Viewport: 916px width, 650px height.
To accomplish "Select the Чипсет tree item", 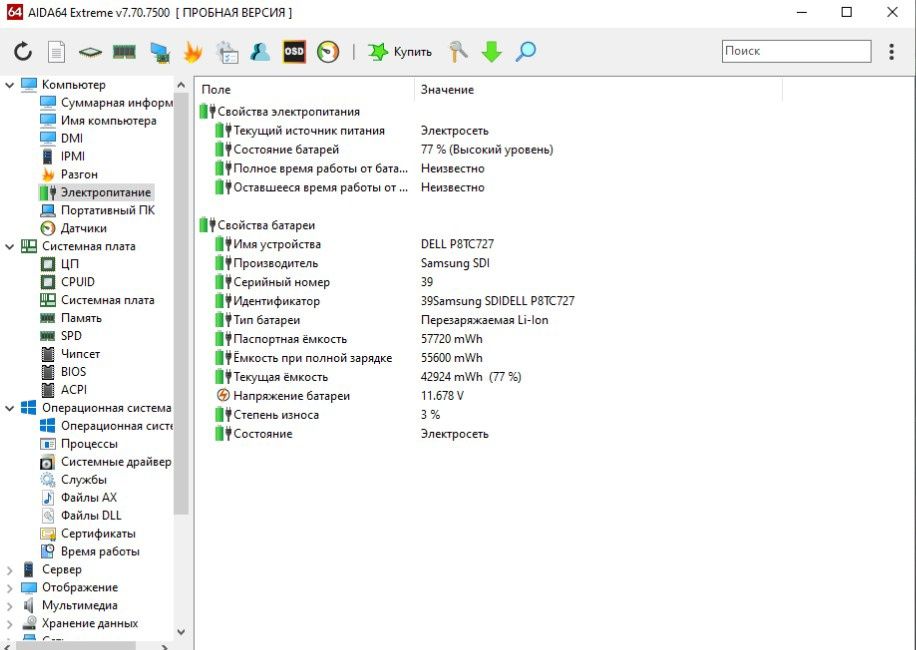I will [x=70, y=354].
